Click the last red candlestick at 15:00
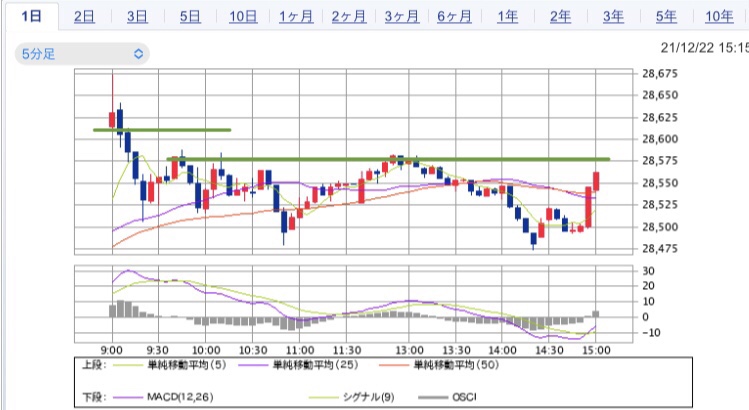749x410 pixels. [x=596, y=181]
